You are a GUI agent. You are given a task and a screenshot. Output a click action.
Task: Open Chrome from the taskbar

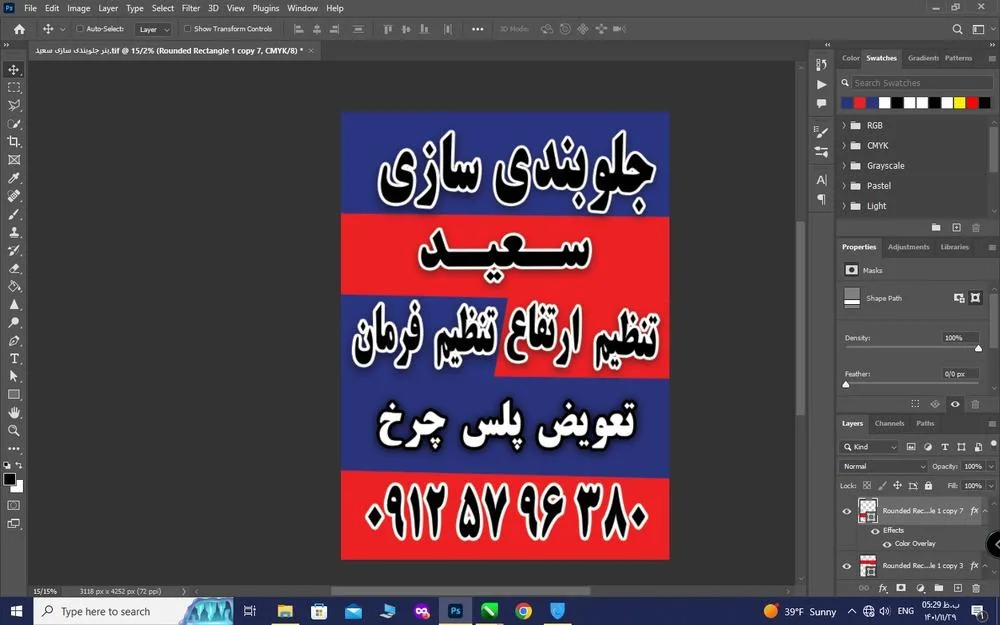click(524, 611)
